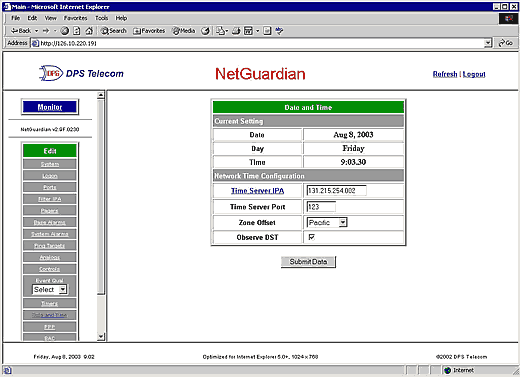
Task: Open the Controls edit link
Action: tap(50, 269)
